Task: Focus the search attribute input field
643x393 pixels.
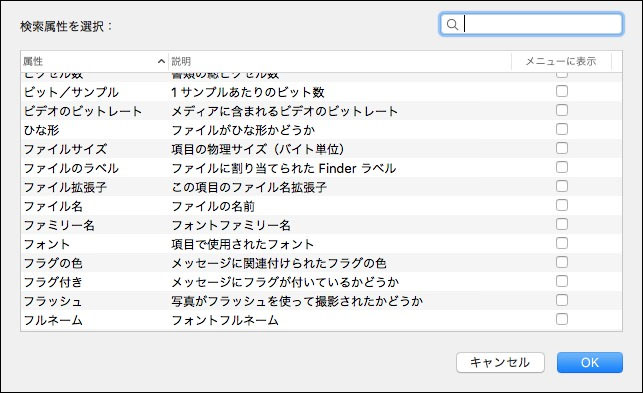Action: (531, 24)
